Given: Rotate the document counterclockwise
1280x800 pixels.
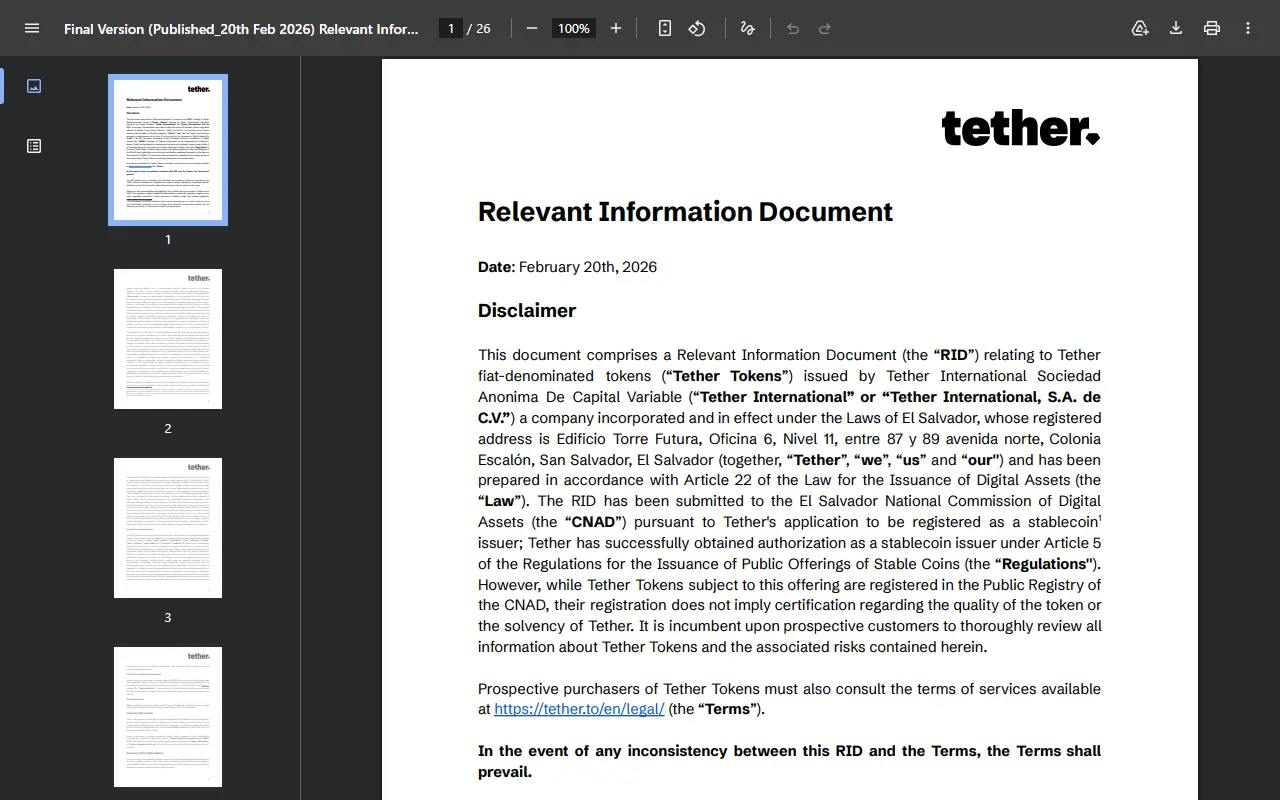Looking at the screenshot, I should coord(697,28).
